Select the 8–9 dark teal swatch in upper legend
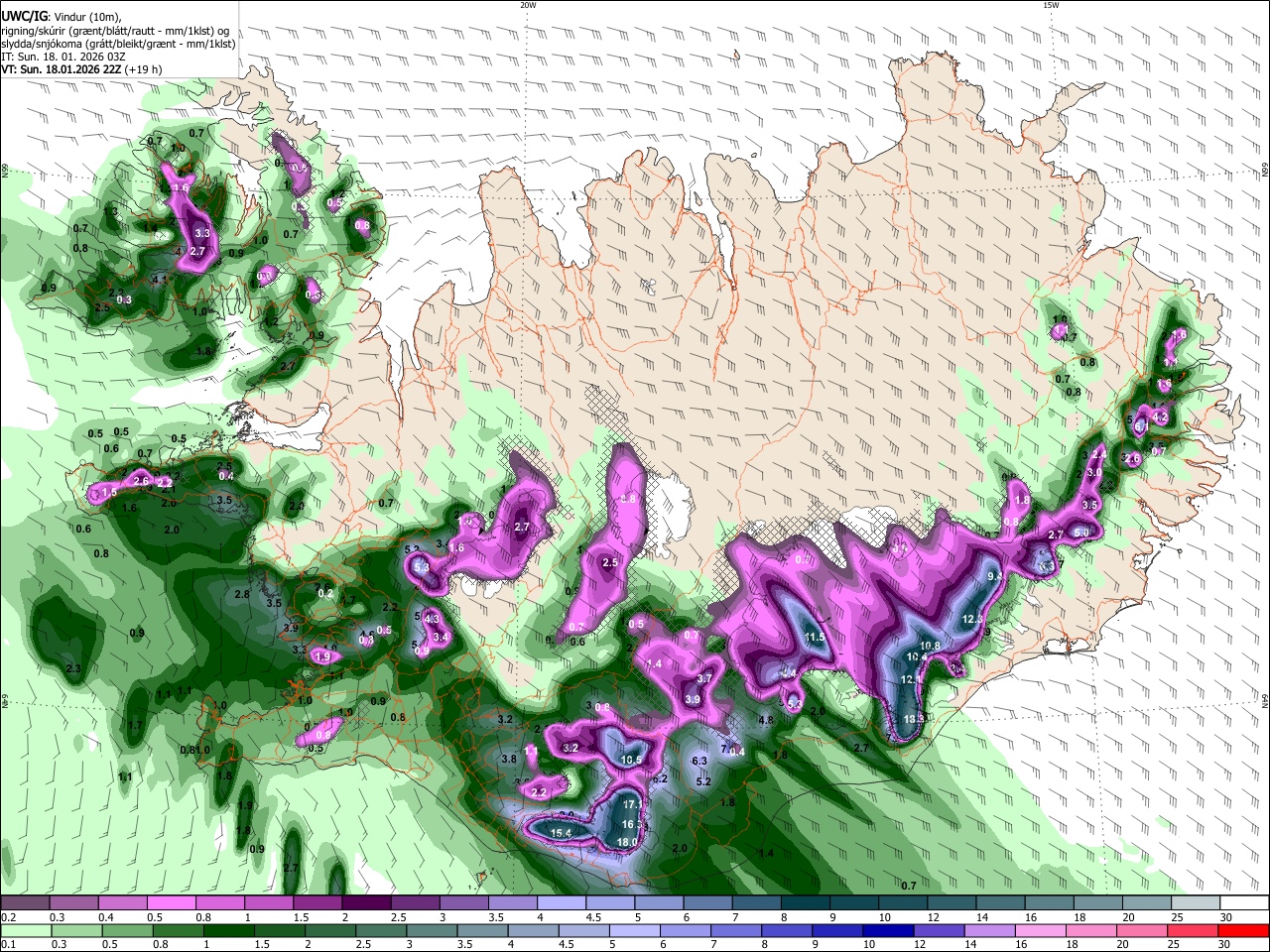The width and height of the screenshot is (1270, 952). coord(804,903)
